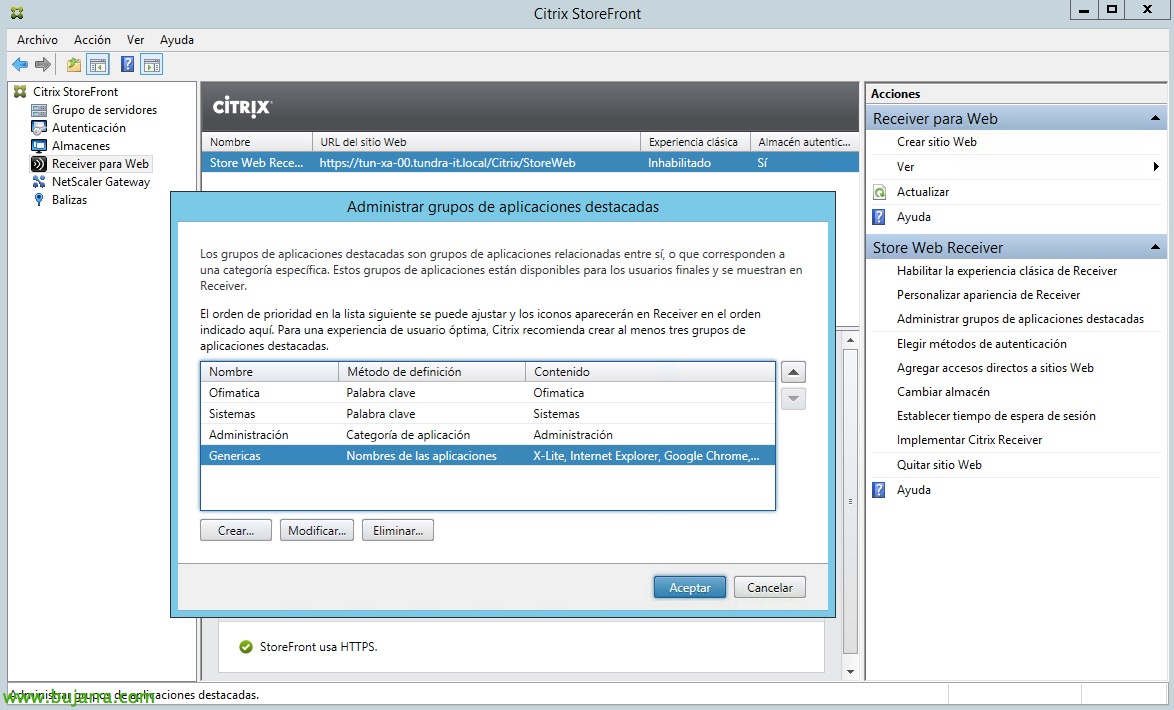Click Personalizar apariencia de Receiver

(988, 295)
